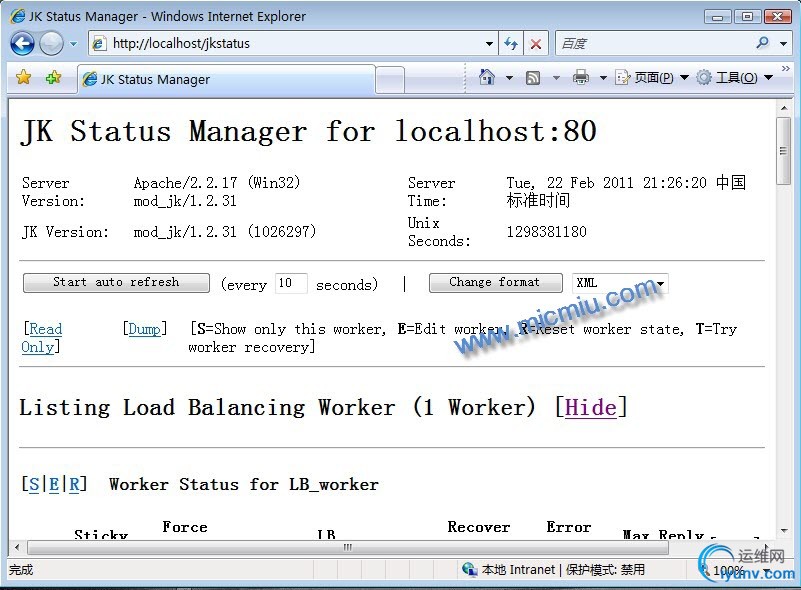The width and height of the screenshot is (801, 590).
Task: Open the Favorites Center star icon
Action: (23, 78)
